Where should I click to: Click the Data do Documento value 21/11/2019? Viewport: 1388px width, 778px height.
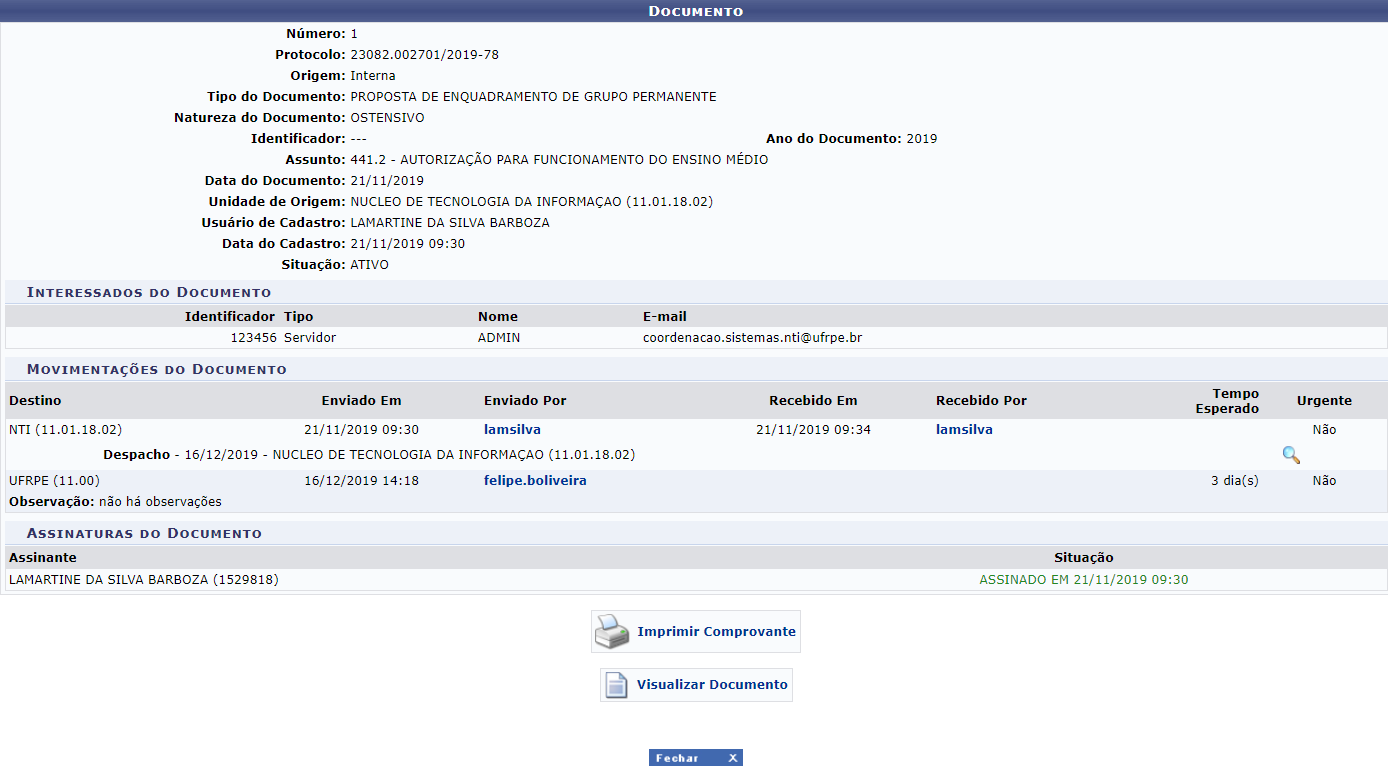coord(387,181)
